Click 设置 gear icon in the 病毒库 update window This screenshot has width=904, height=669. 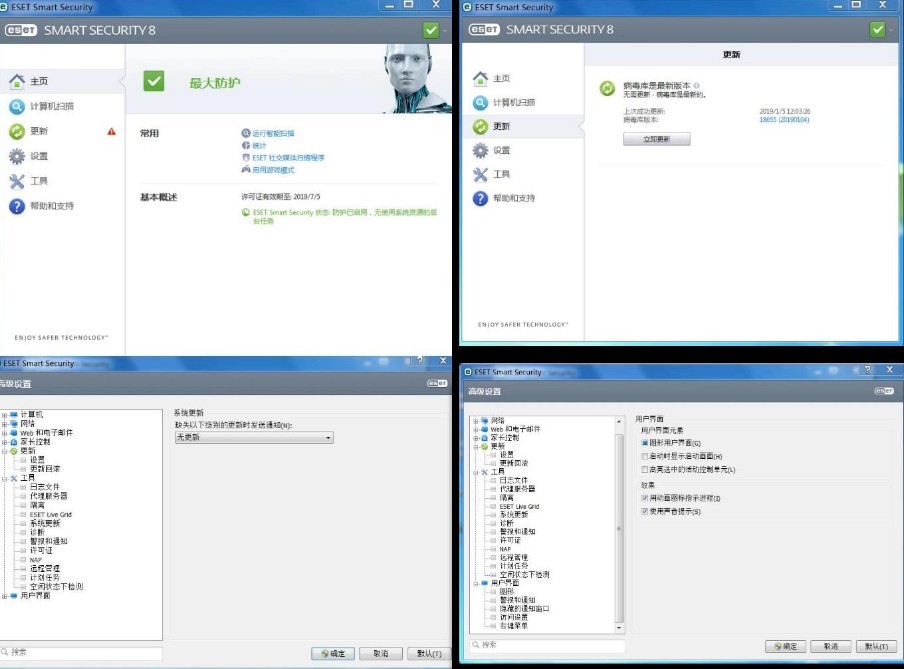pos(480,151)
